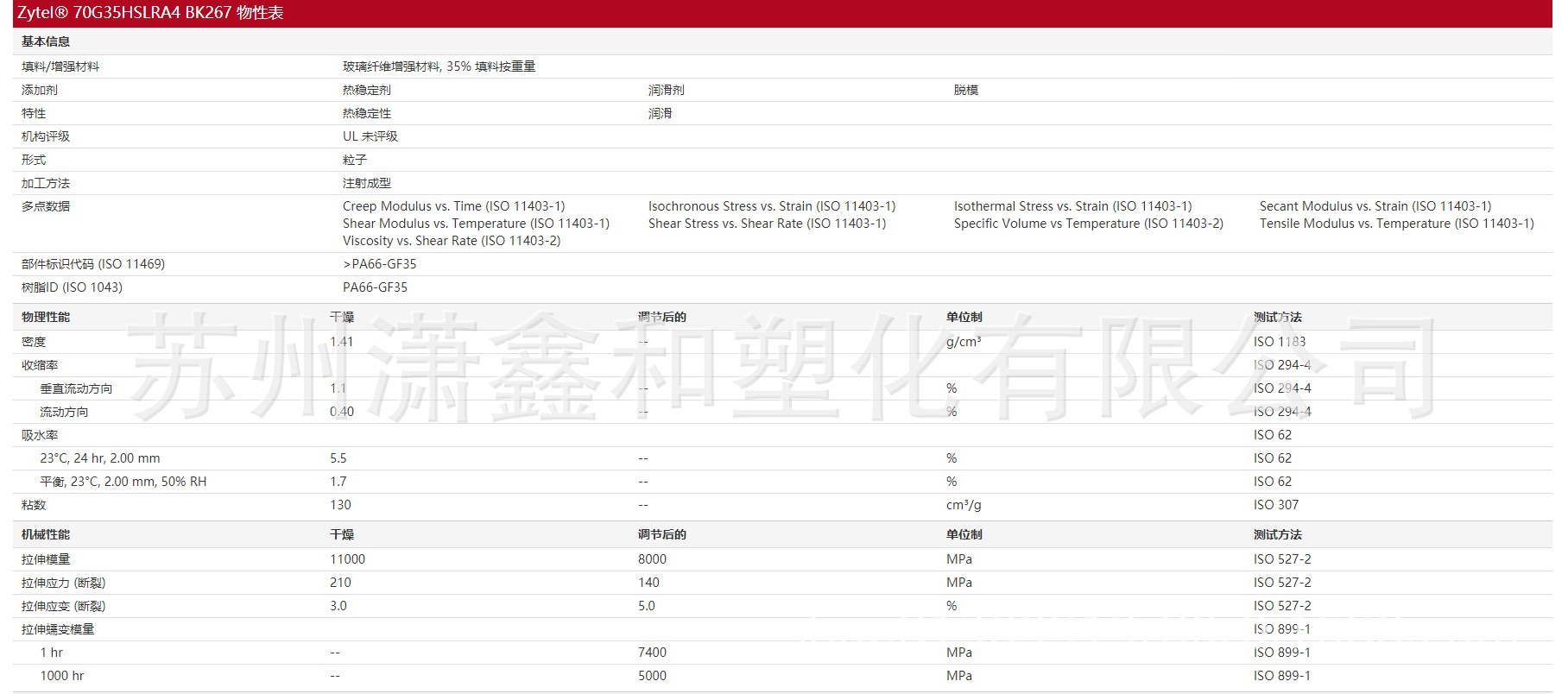The width and height of the screenshot is (1568, 694).
Task: Click the 树脂ID (ISO 1043) label
Action: point(72,287)
